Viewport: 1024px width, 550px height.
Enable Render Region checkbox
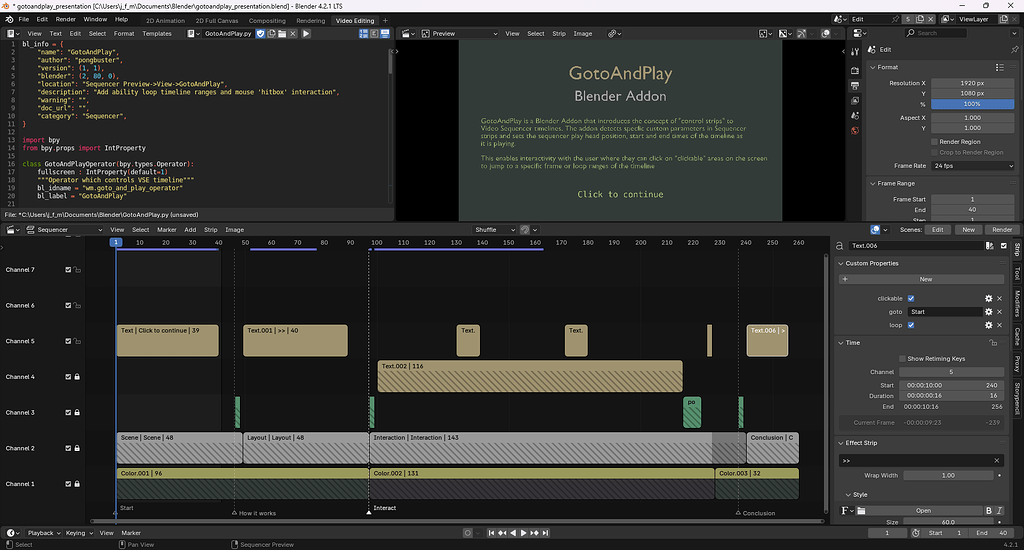[x=935, y=142]
